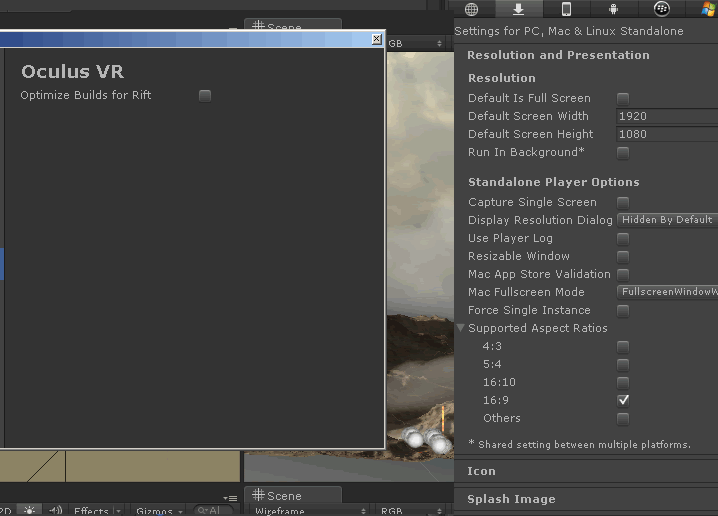Close the Oculus VR window
Viewport: 718px width, 516px height.
376,39
